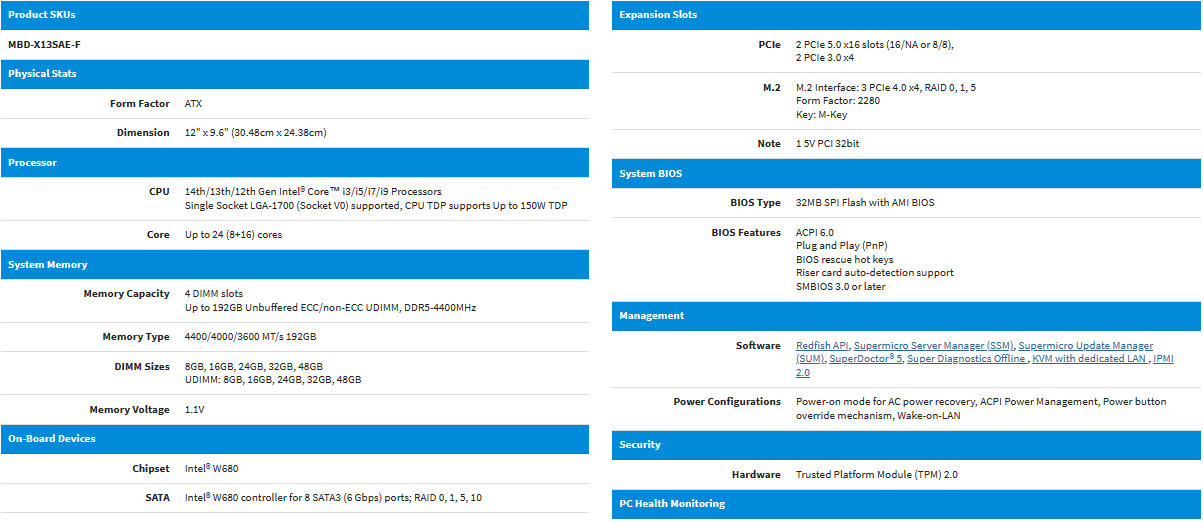The width and height of the screenshot is (1203, 522).
Task: Visit KVM with dedicated LAN link
Action: click(x=1090, y=358)
